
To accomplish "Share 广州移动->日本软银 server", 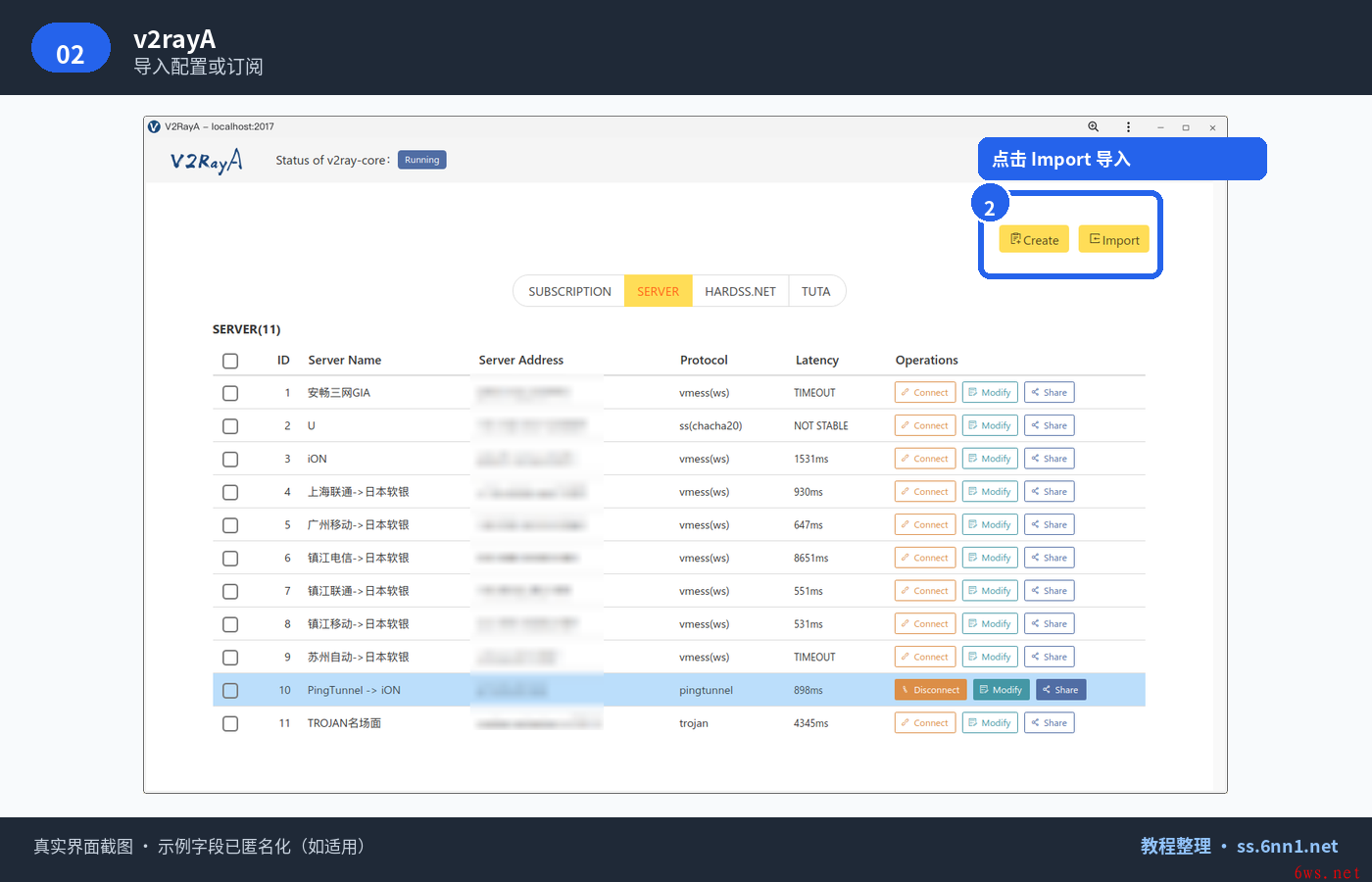I will pyautogui.click(x=1050, y=524).
